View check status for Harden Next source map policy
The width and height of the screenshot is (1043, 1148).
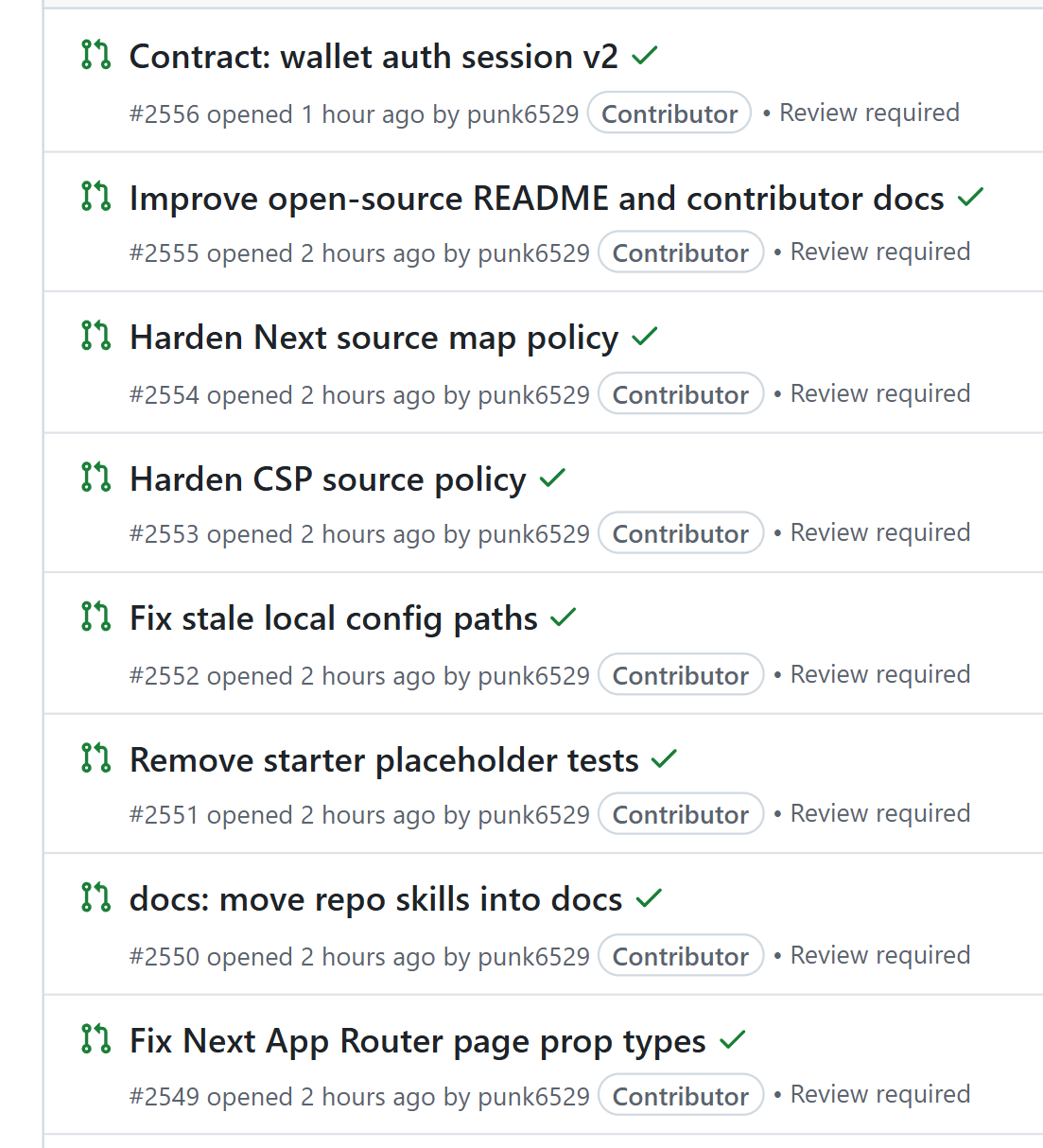point(645,336)
